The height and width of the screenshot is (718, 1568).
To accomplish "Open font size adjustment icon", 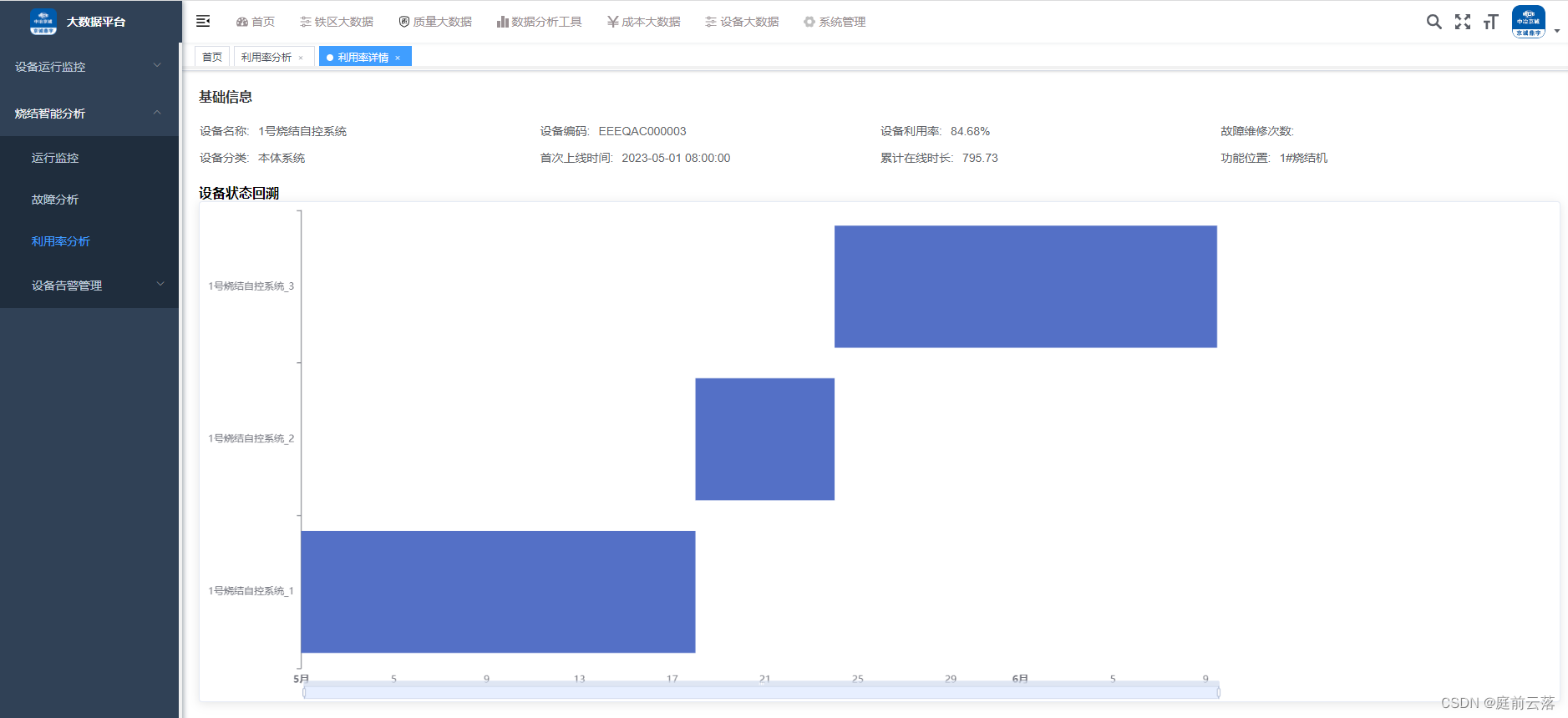I will coord(1491,22).
